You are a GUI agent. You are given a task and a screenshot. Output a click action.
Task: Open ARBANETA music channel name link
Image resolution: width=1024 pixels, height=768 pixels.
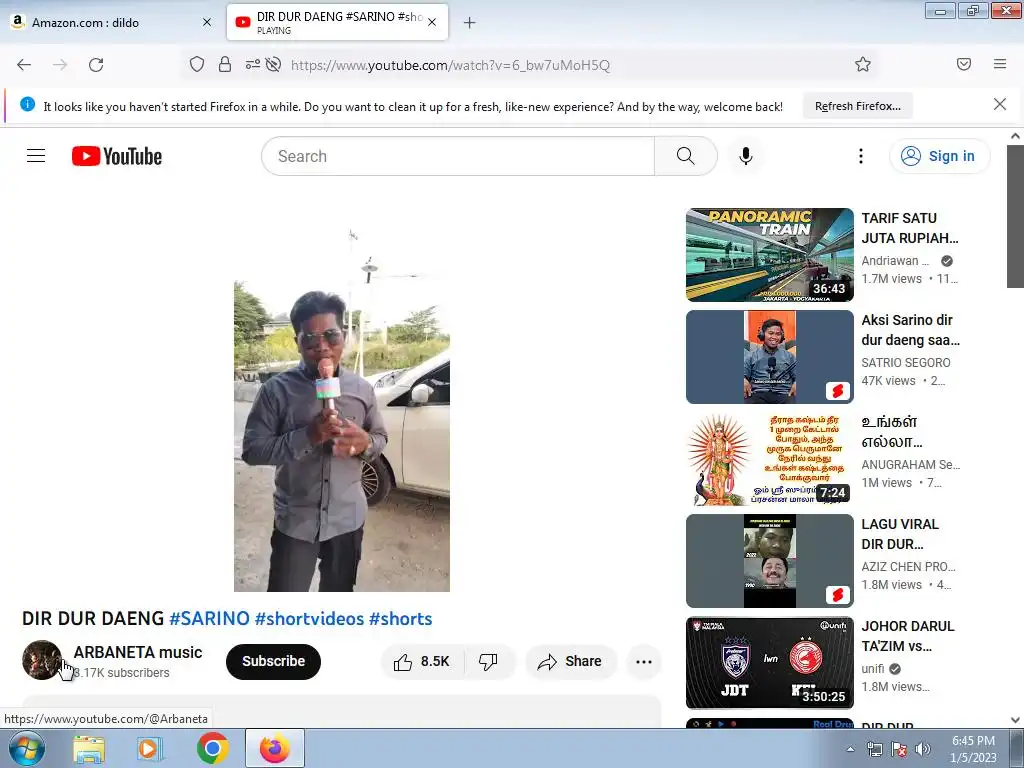click(x=138, y=652)
